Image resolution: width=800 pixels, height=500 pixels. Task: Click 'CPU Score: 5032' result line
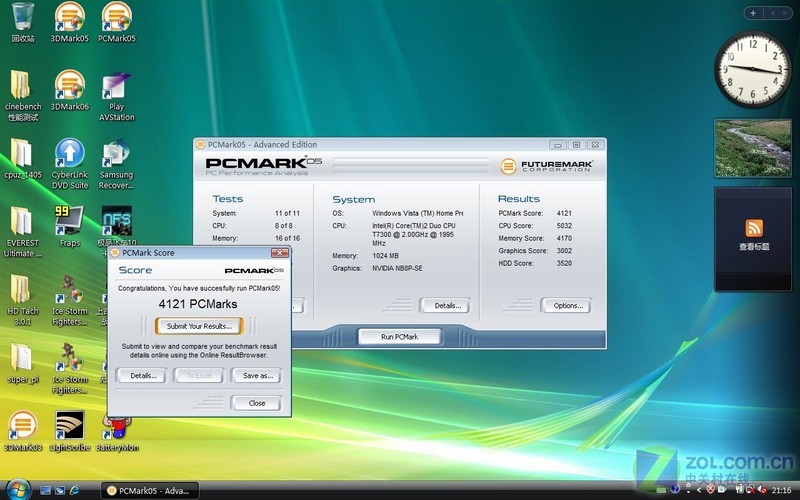point(535,226)
